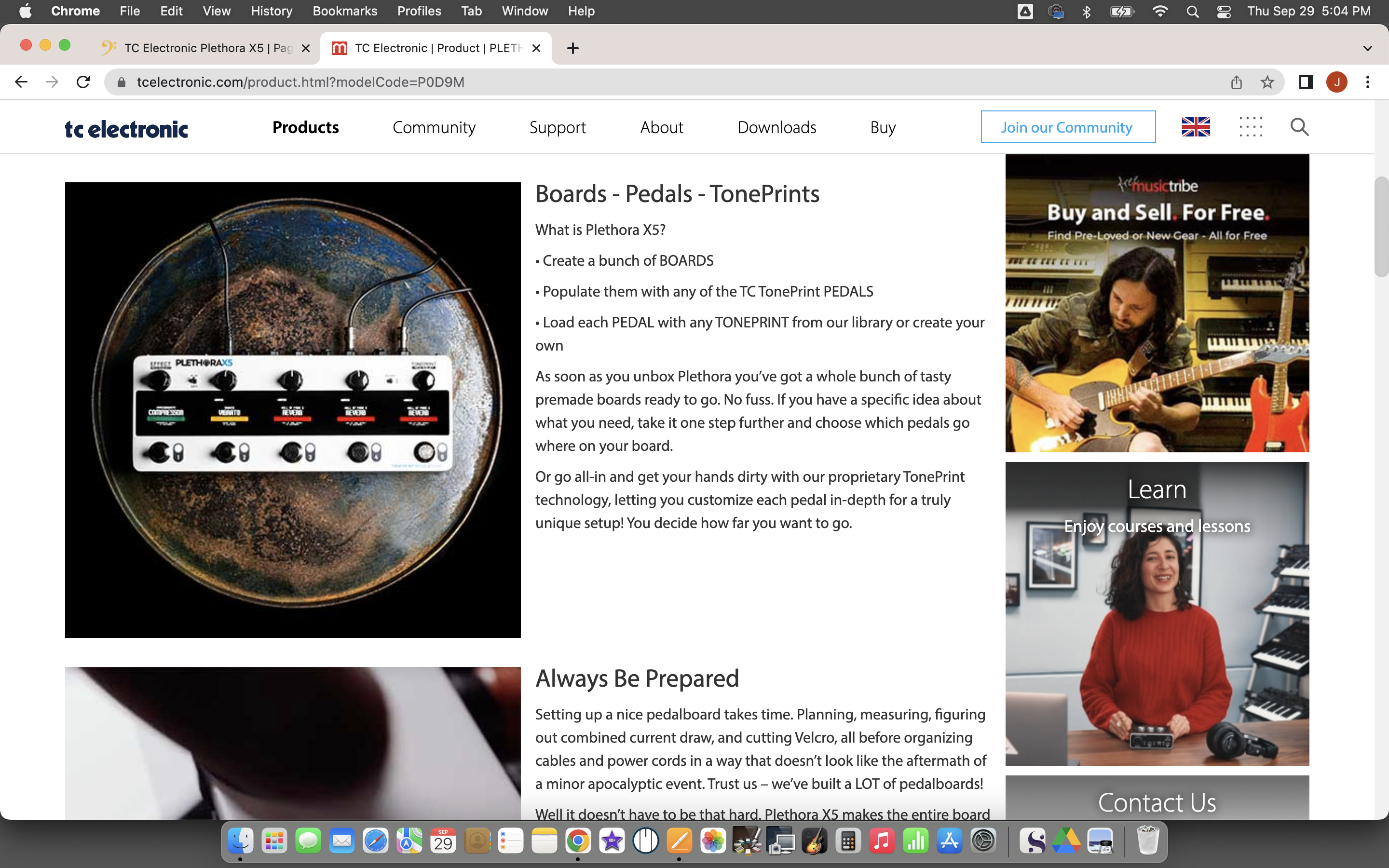
Task: Open the Products navigation menu
Action: [305, 127]
